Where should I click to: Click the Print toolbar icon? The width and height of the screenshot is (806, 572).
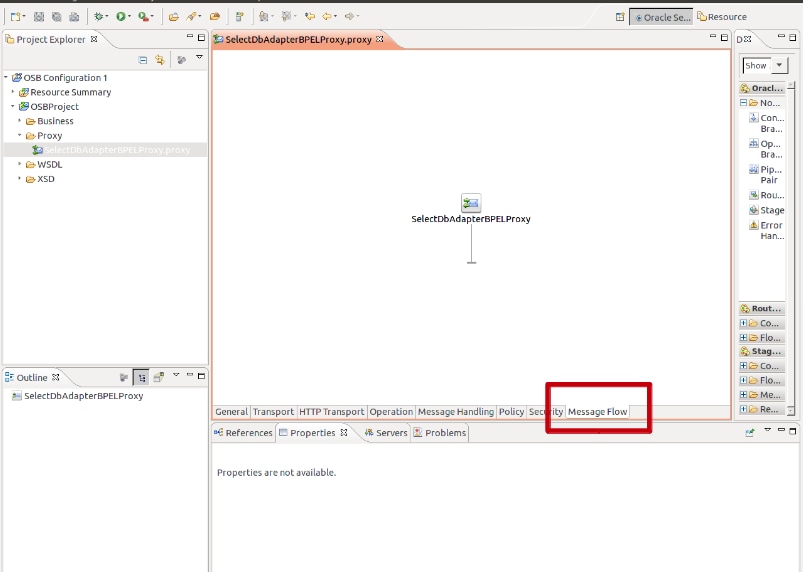[75, 17]
